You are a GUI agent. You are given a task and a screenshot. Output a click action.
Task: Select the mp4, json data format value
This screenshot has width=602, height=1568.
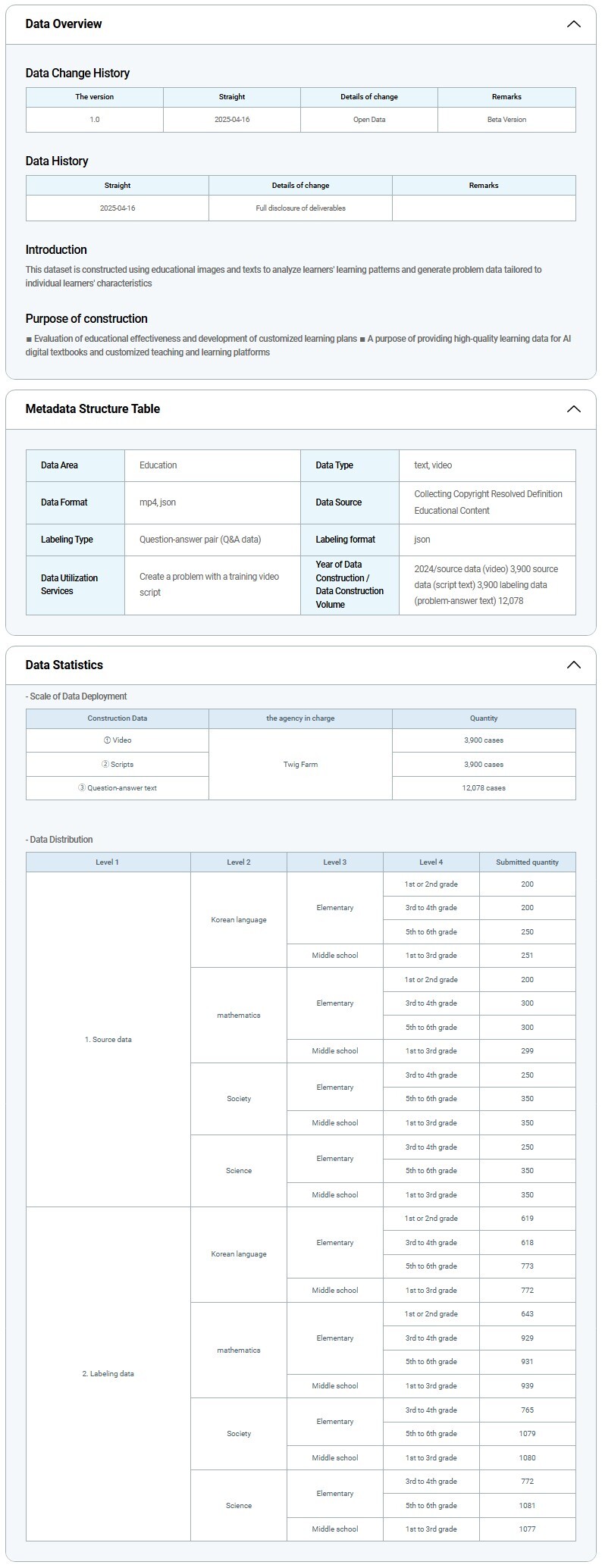(x=158, y=502)
